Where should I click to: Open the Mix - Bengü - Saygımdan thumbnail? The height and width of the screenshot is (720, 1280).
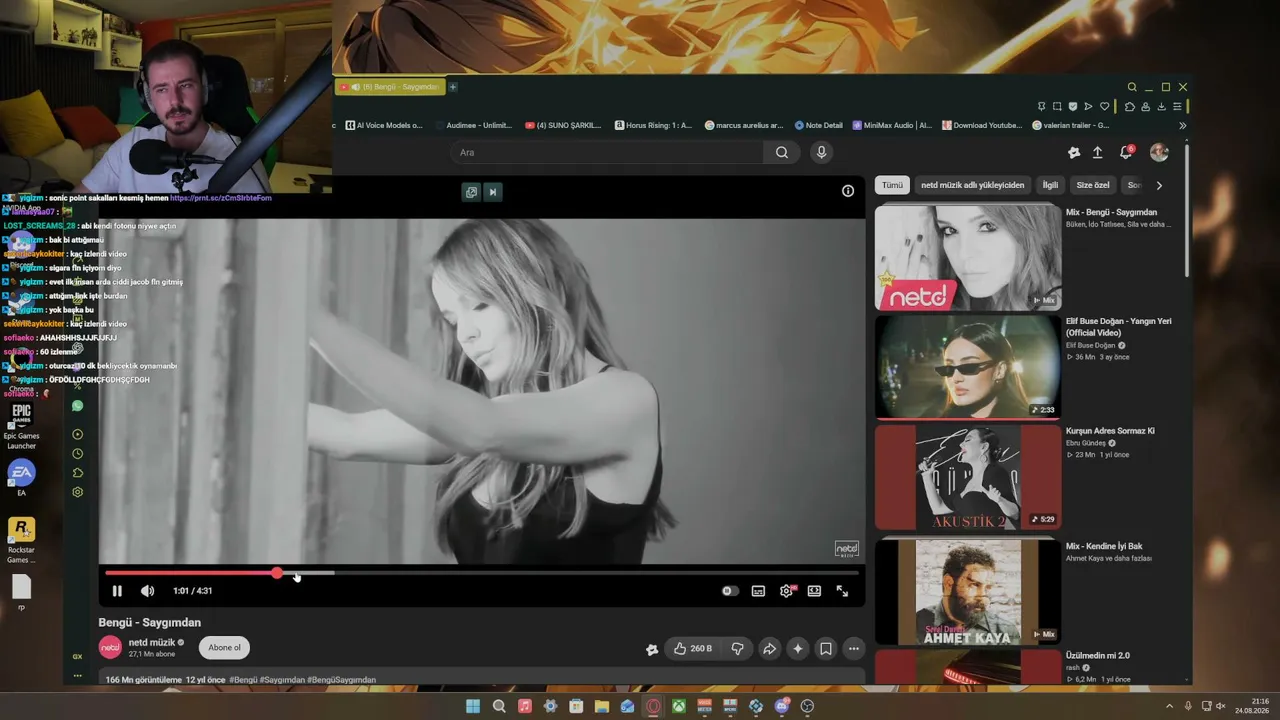coord(967,258)
